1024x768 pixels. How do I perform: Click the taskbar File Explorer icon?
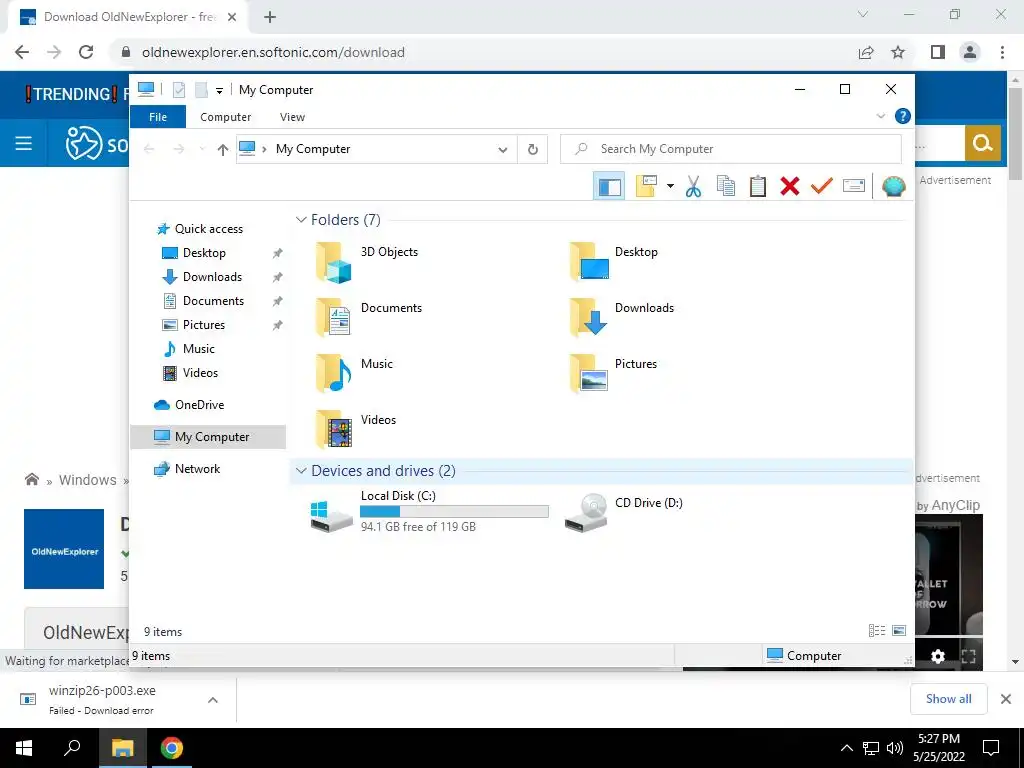pyautogui.click(x=122, y=748)
